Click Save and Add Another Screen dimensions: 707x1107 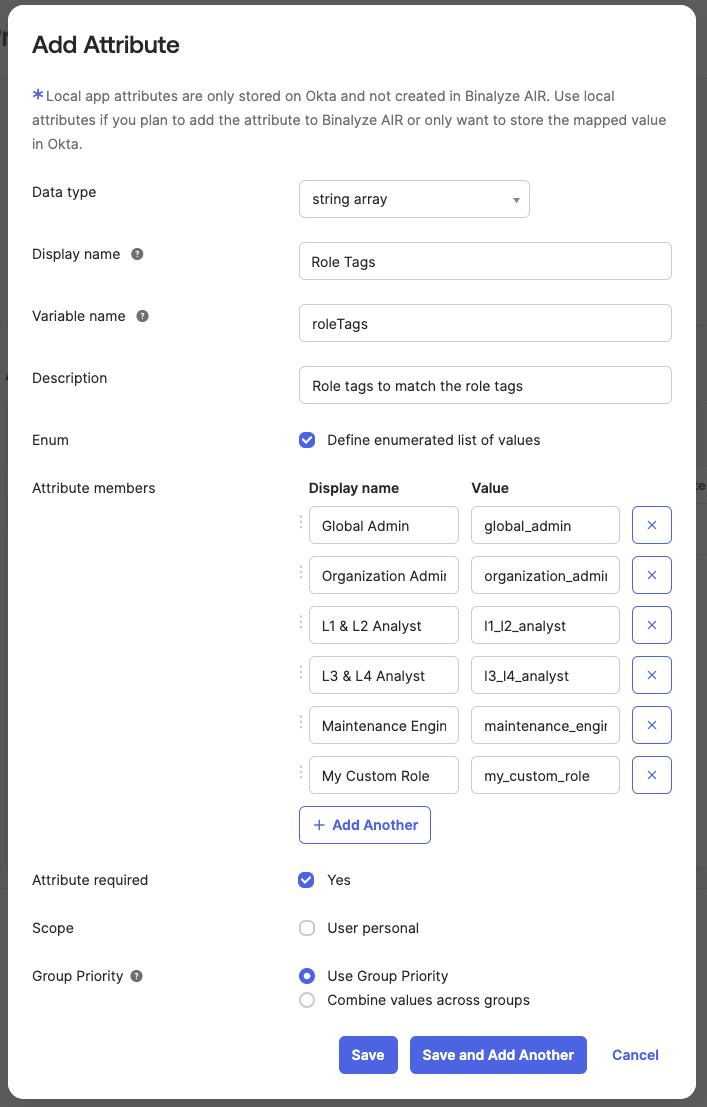tap(498, 1055)
